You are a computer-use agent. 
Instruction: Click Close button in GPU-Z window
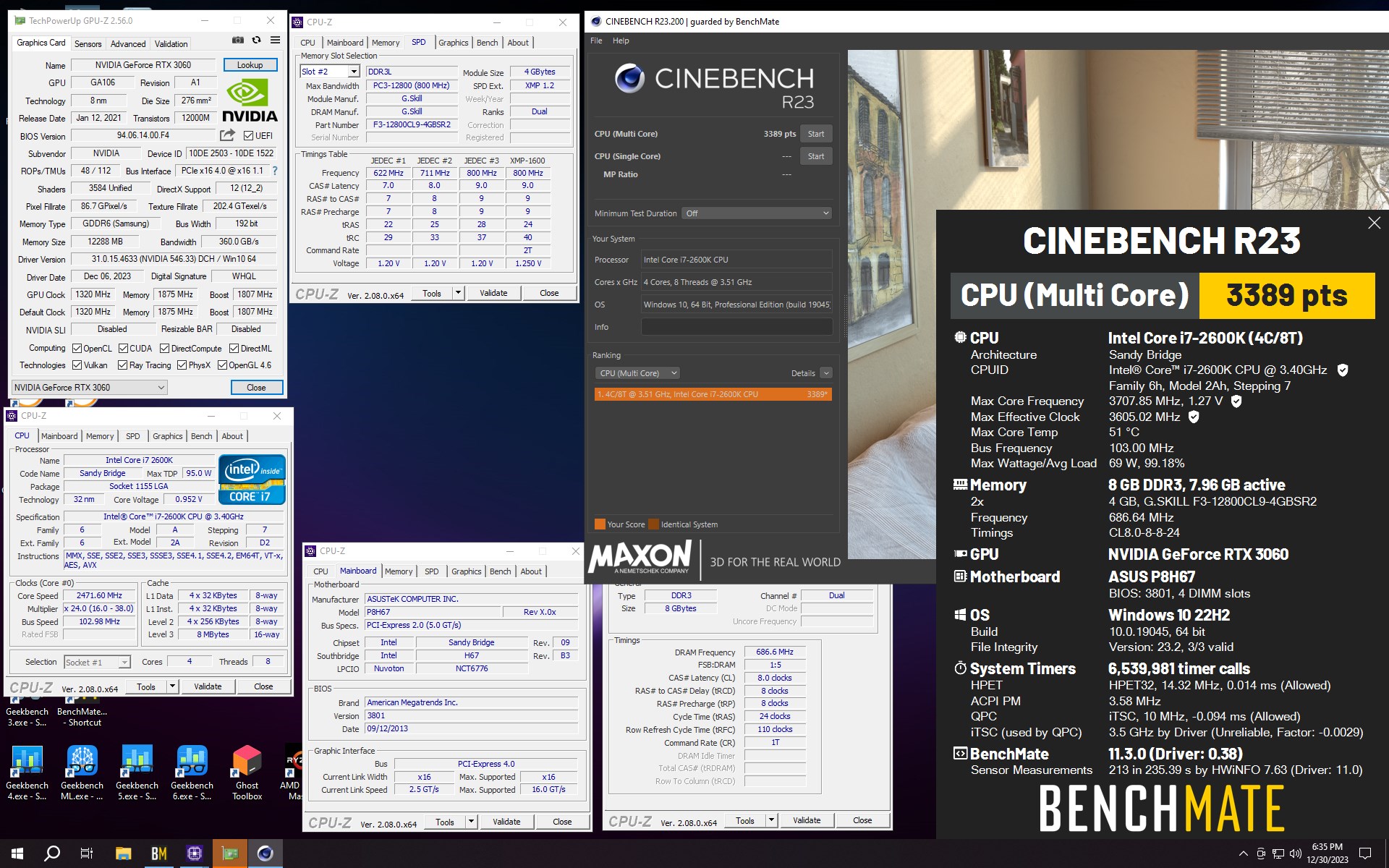pos(256,387)
